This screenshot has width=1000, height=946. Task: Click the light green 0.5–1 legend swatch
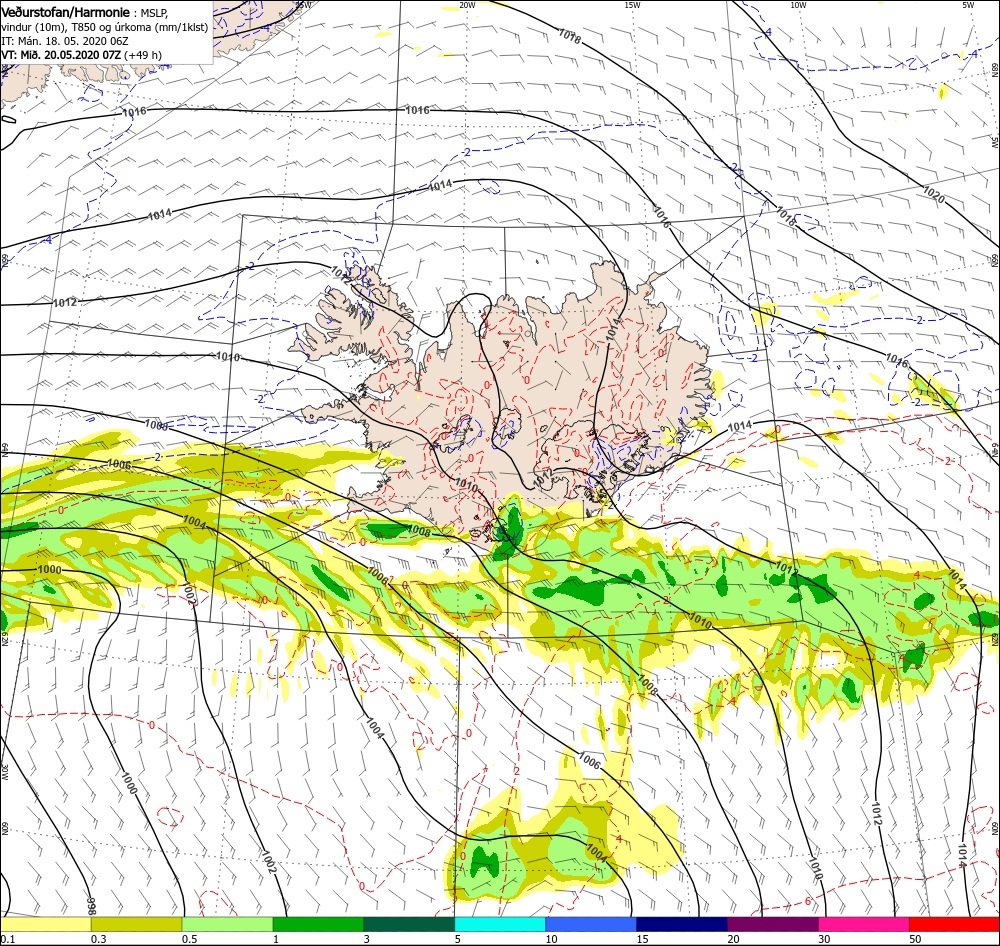tap(228, 924)
